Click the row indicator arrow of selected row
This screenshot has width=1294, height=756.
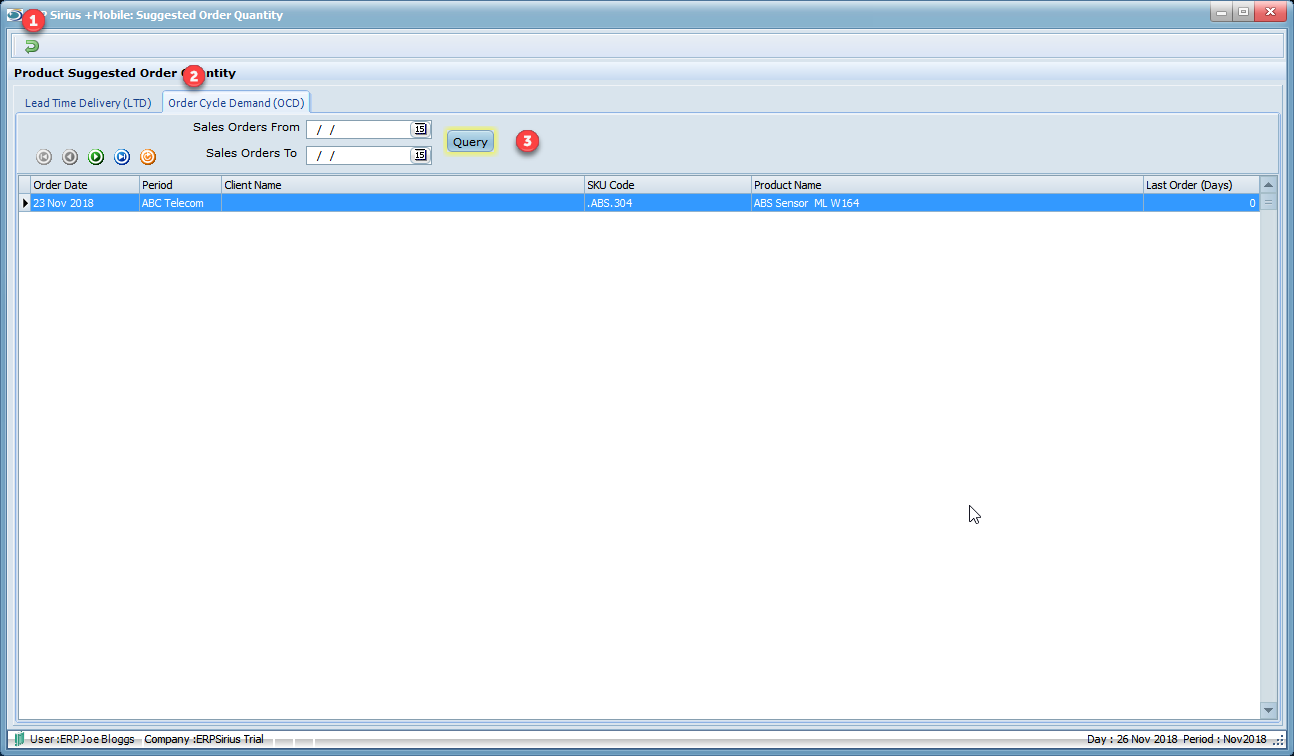25,203
